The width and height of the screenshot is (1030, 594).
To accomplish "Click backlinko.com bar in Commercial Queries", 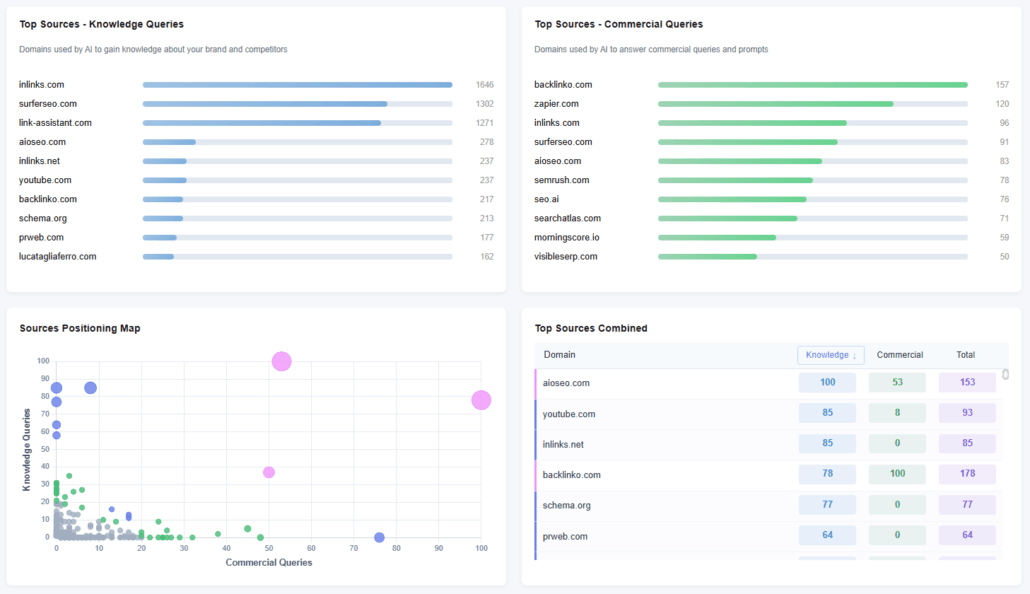I will (x=813, y=85).
